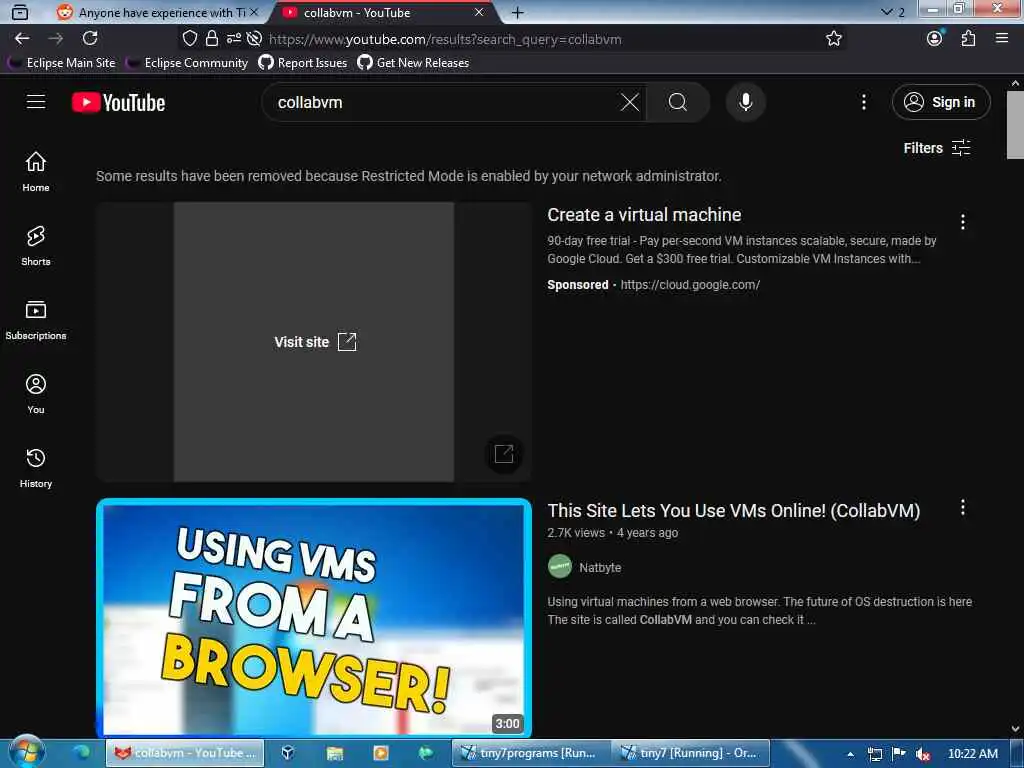Open more options for CollabVM video

pyautogui.click(x=962, y=507)
